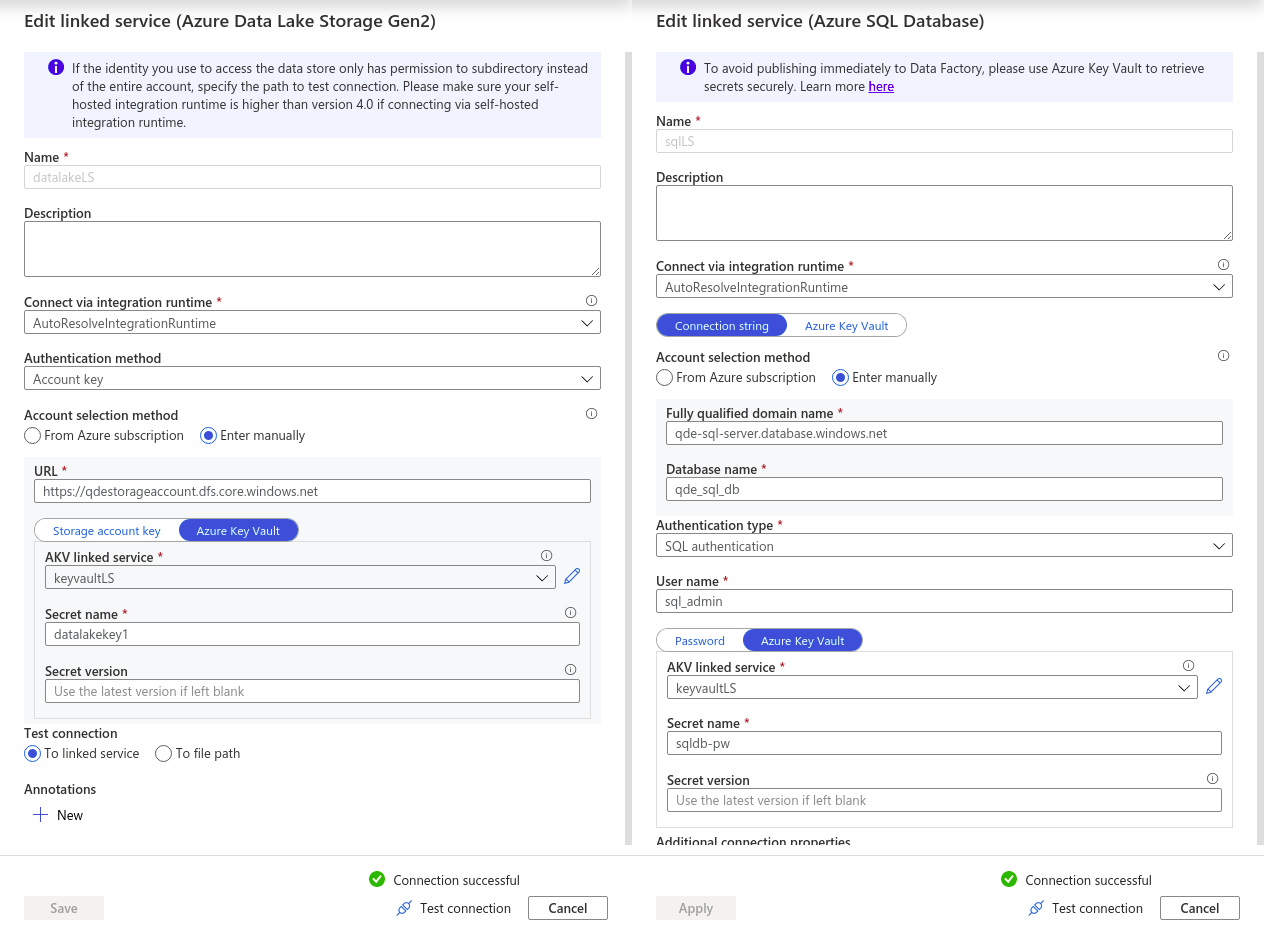This screenshot has height=928, width=1264.
Task: Click info icon beside SQL Secret version
Action: click(x=1212, y=779)
